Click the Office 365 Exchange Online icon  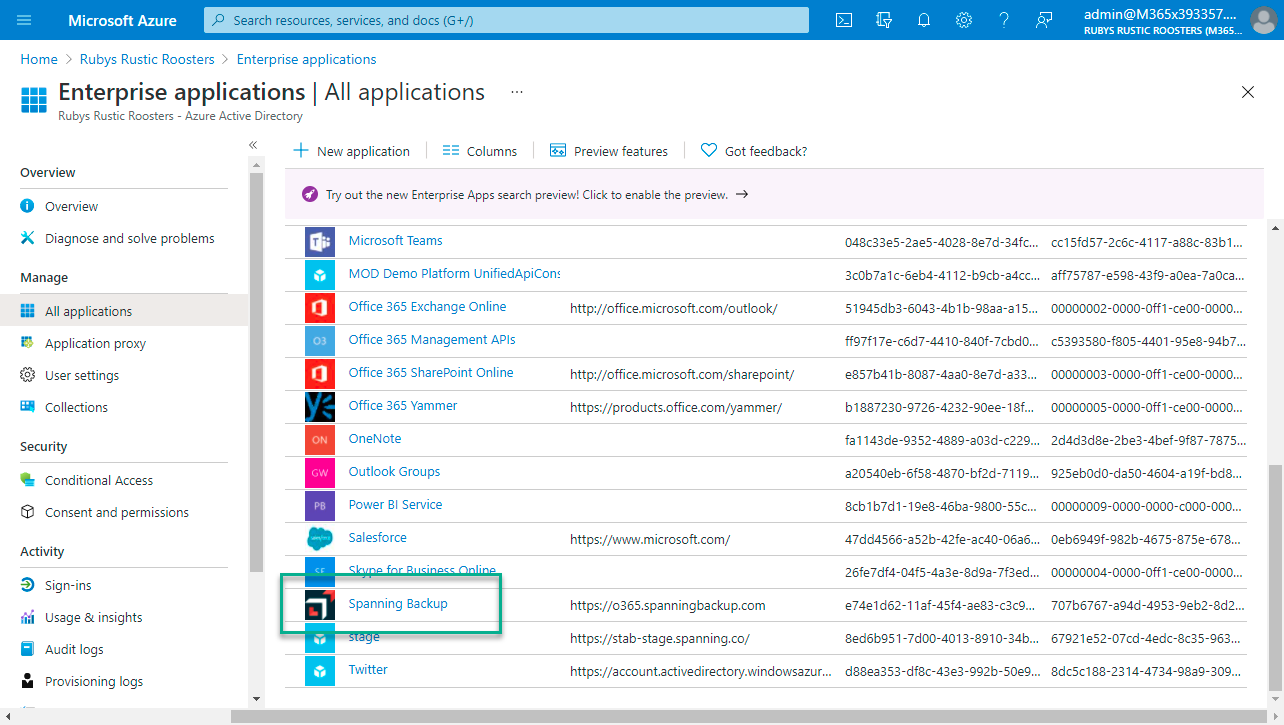[319, 307]
